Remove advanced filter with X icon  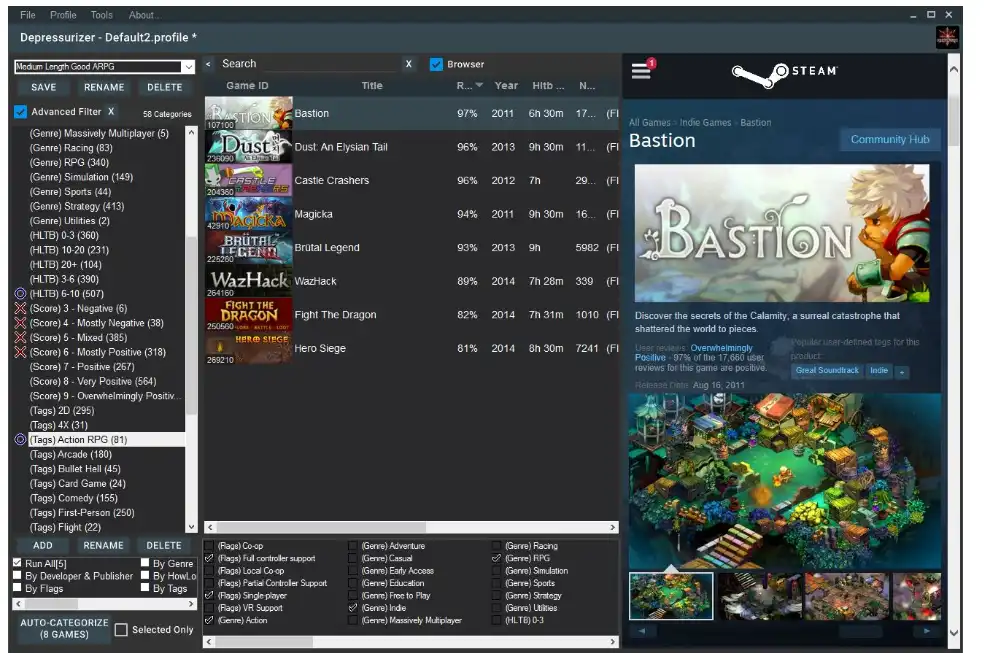(111, 112)
